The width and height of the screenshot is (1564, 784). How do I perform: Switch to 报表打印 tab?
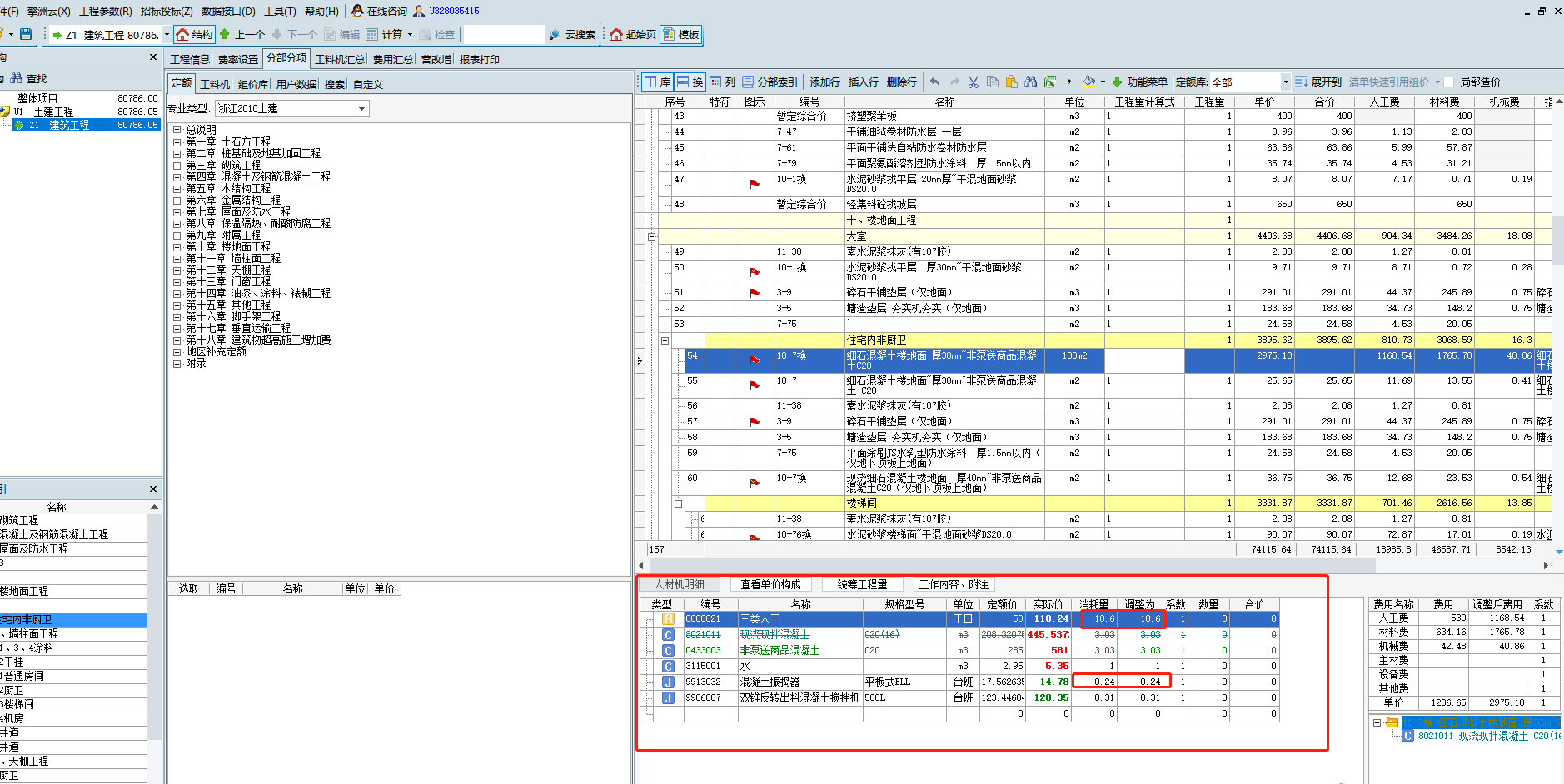480,59
